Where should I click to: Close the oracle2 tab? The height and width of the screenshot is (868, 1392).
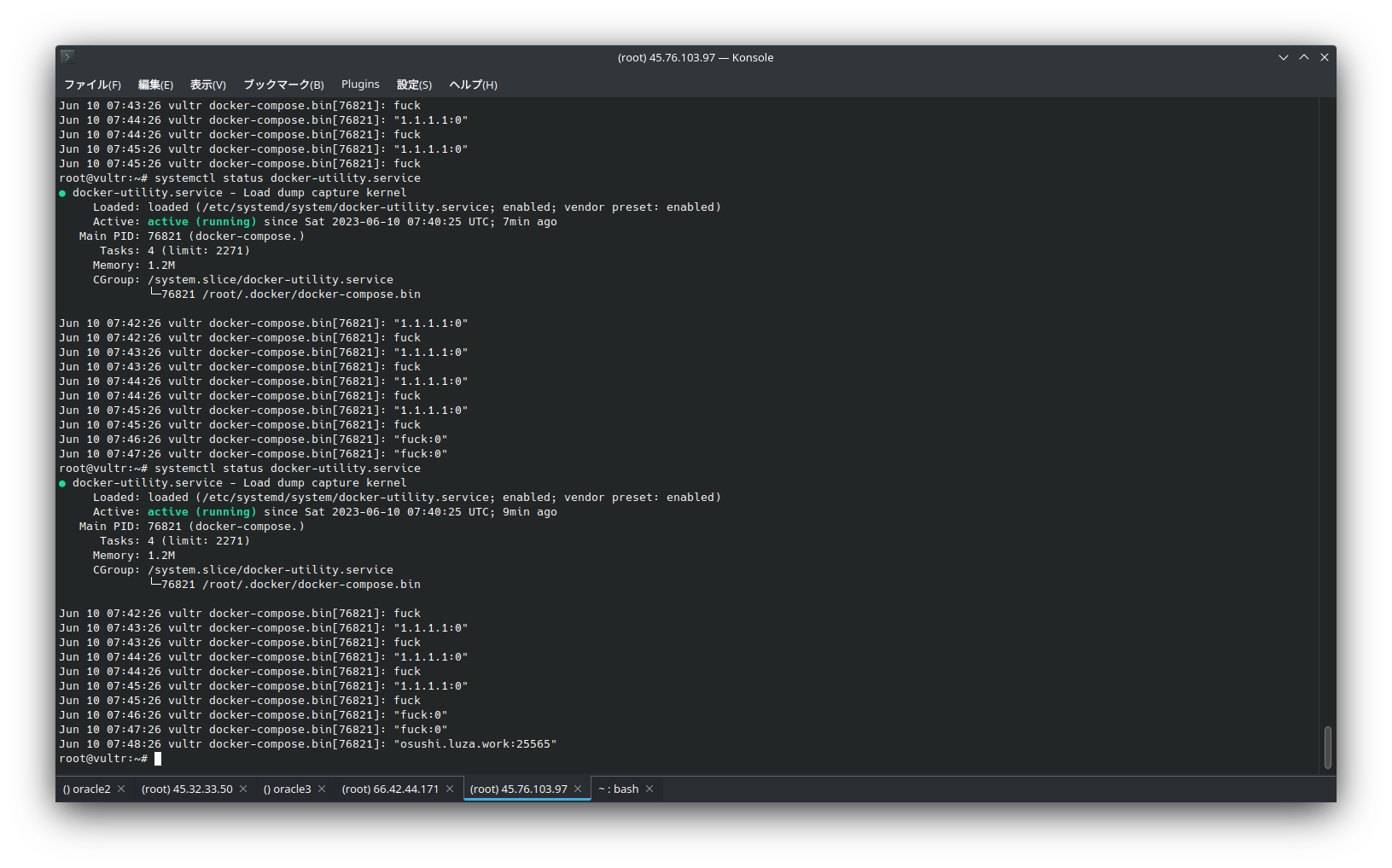tap(121, 789)
